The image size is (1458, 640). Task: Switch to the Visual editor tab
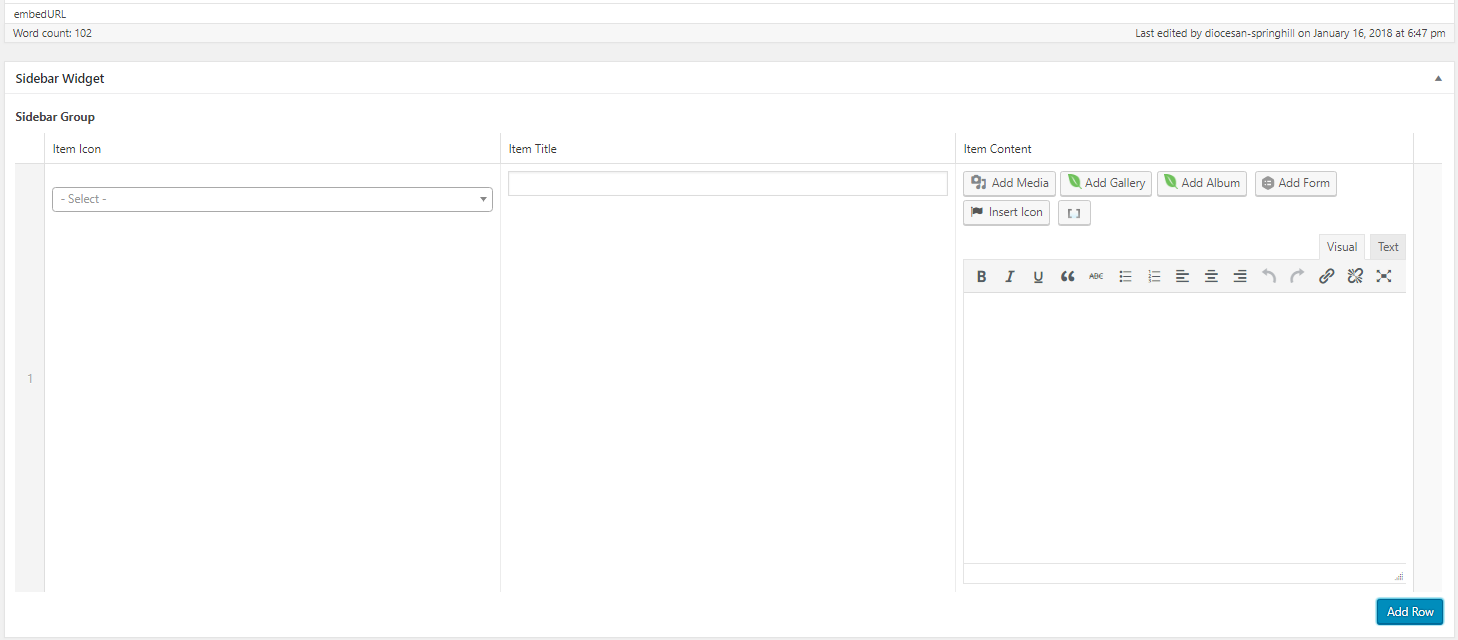coord(1341,247)
